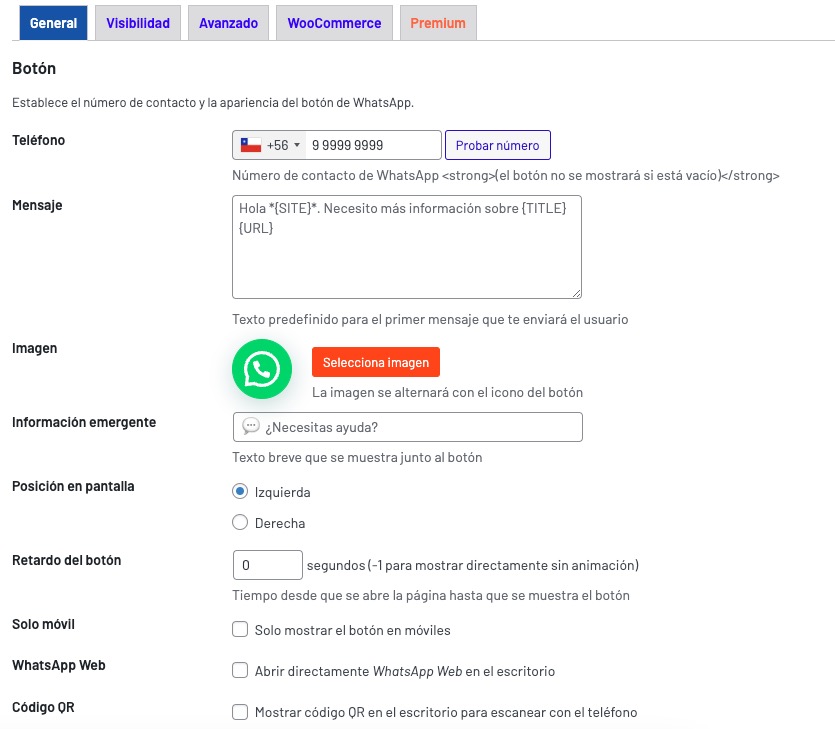This screenshot has height=729, width=835.
Task: Select the Izquierda position option
Action: coord(240,492)
